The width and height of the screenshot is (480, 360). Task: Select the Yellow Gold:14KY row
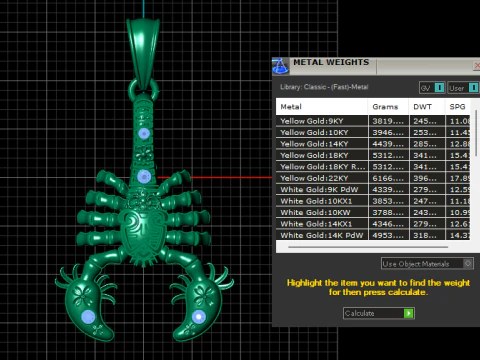click(373, 144)
